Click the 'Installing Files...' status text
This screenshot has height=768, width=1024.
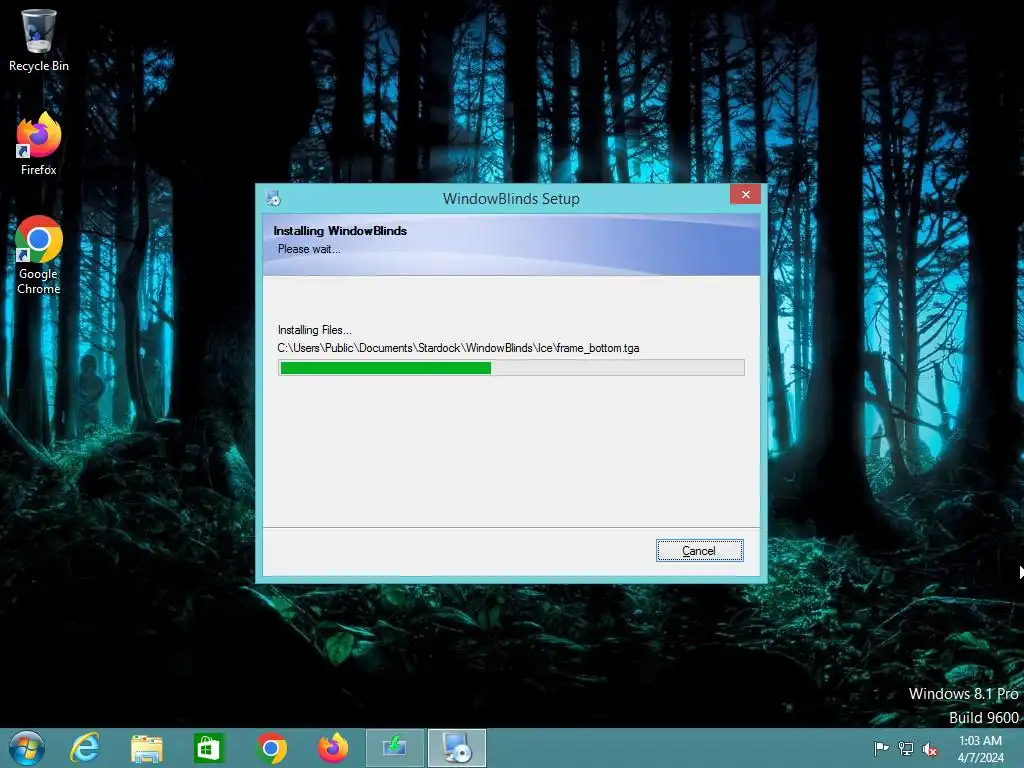point(315,330)
